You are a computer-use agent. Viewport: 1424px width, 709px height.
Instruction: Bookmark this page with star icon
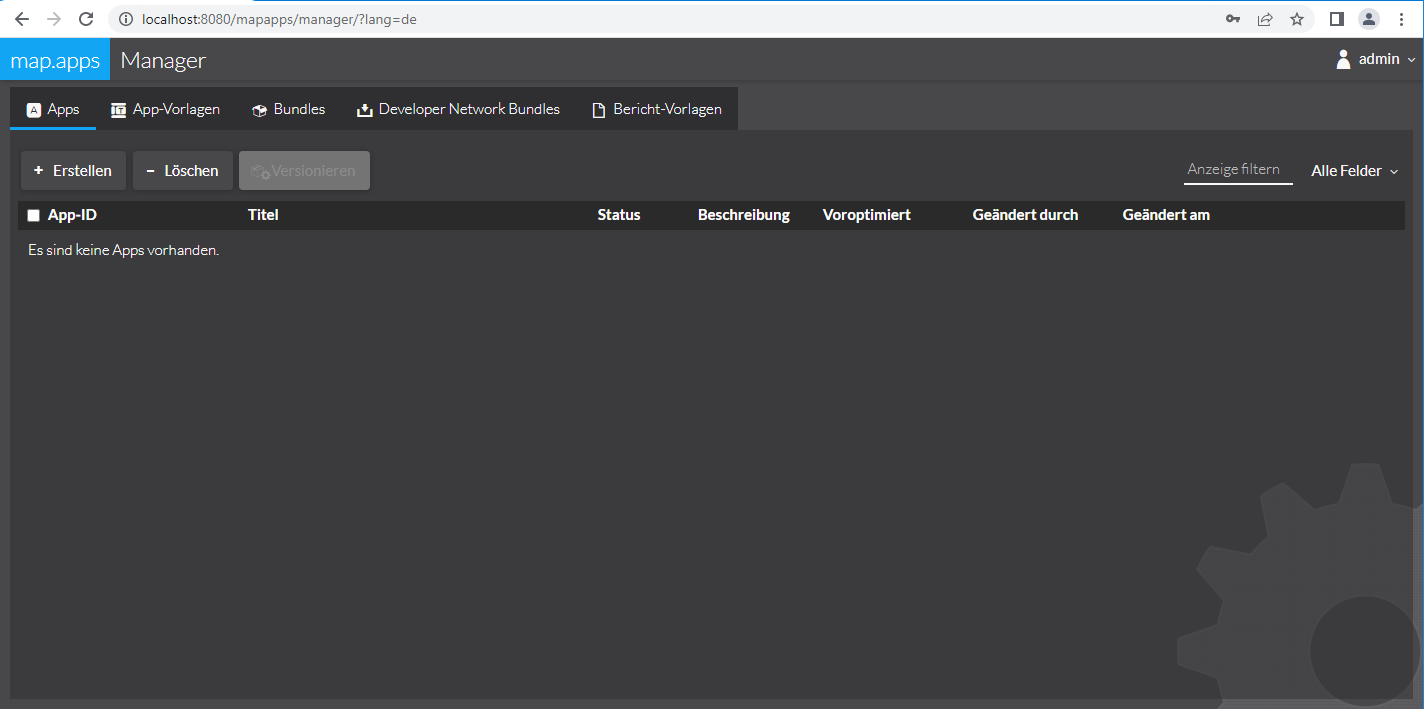[x=1297, y=19]
